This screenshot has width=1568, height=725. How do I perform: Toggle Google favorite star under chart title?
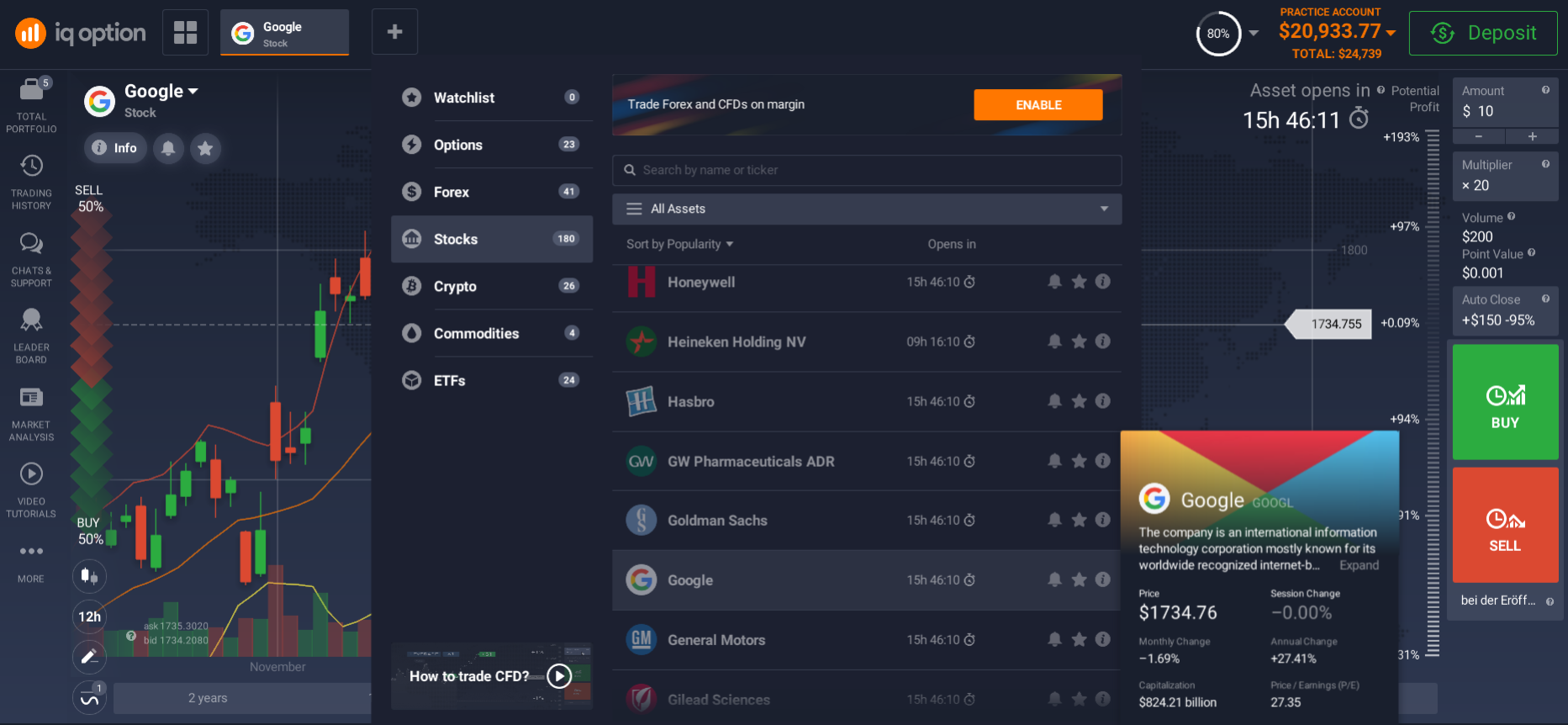[x=205, y=148]
